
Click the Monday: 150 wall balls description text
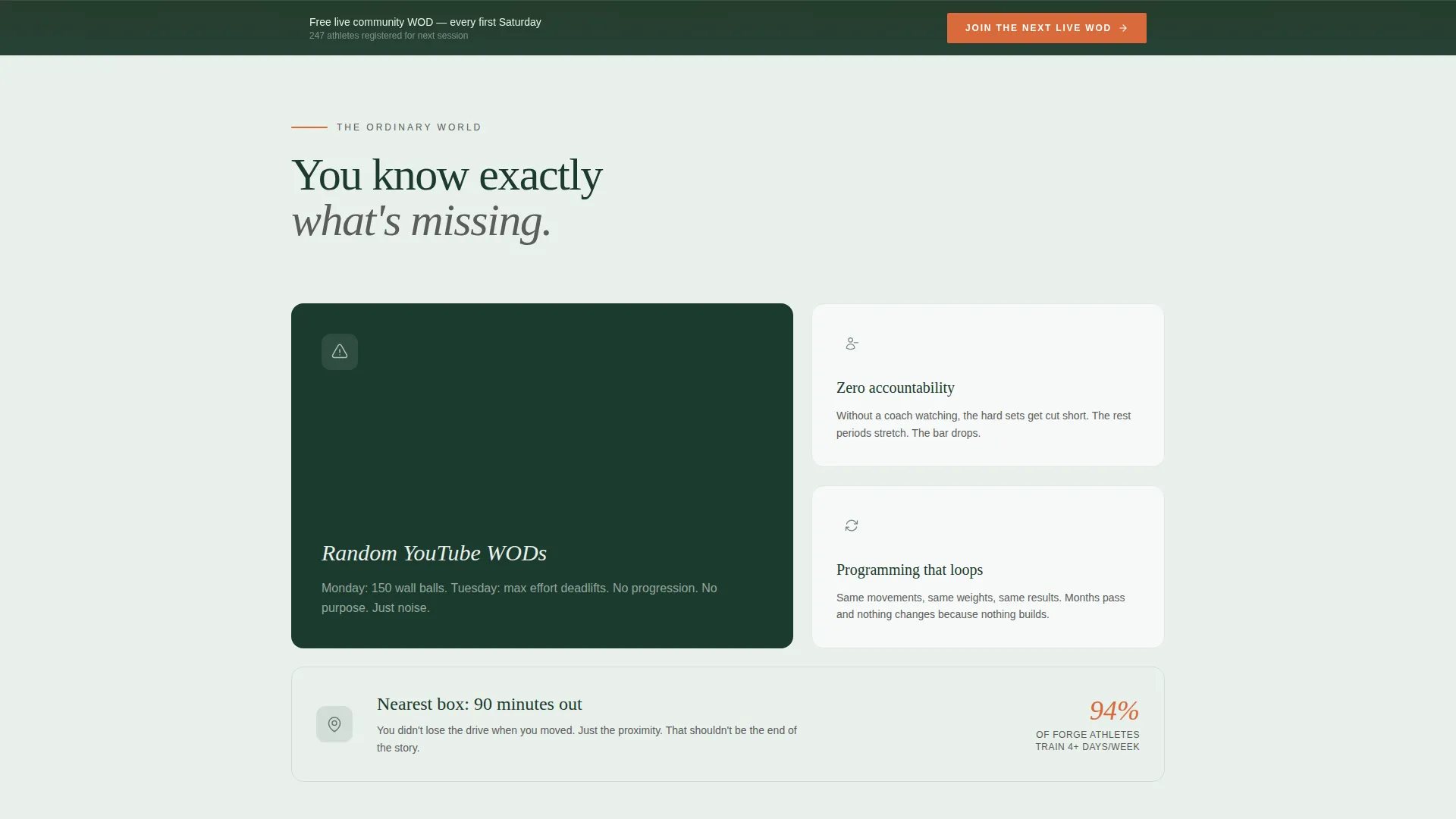pos(519,598)
